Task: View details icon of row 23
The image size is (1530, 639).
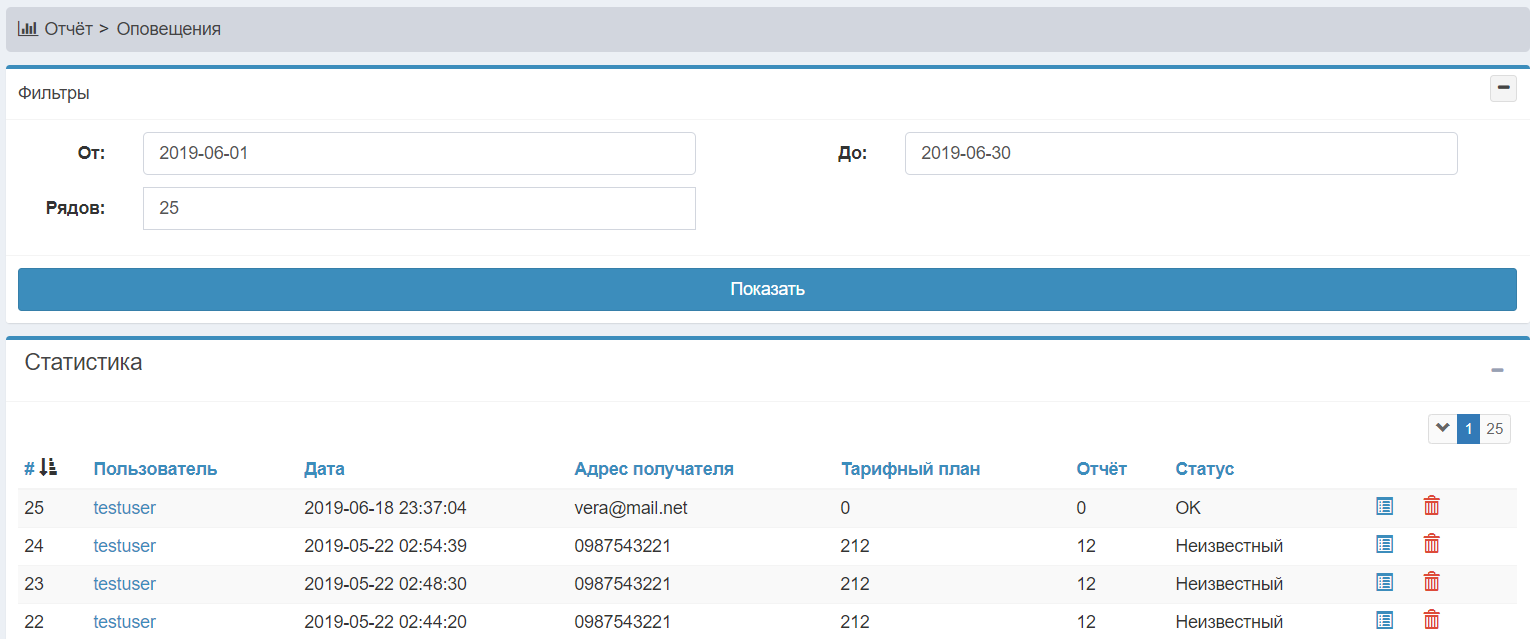Action: coord(1384,582)
